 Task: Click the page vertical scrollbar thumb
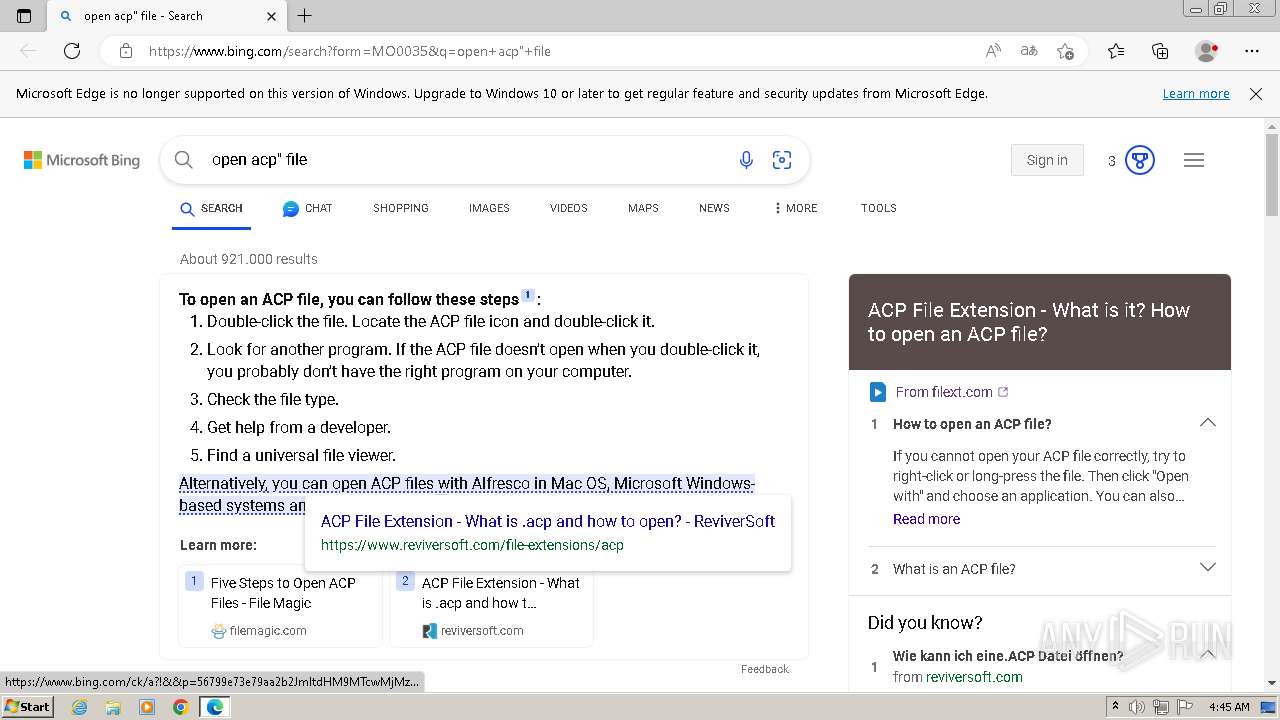tap(1272, 175)
